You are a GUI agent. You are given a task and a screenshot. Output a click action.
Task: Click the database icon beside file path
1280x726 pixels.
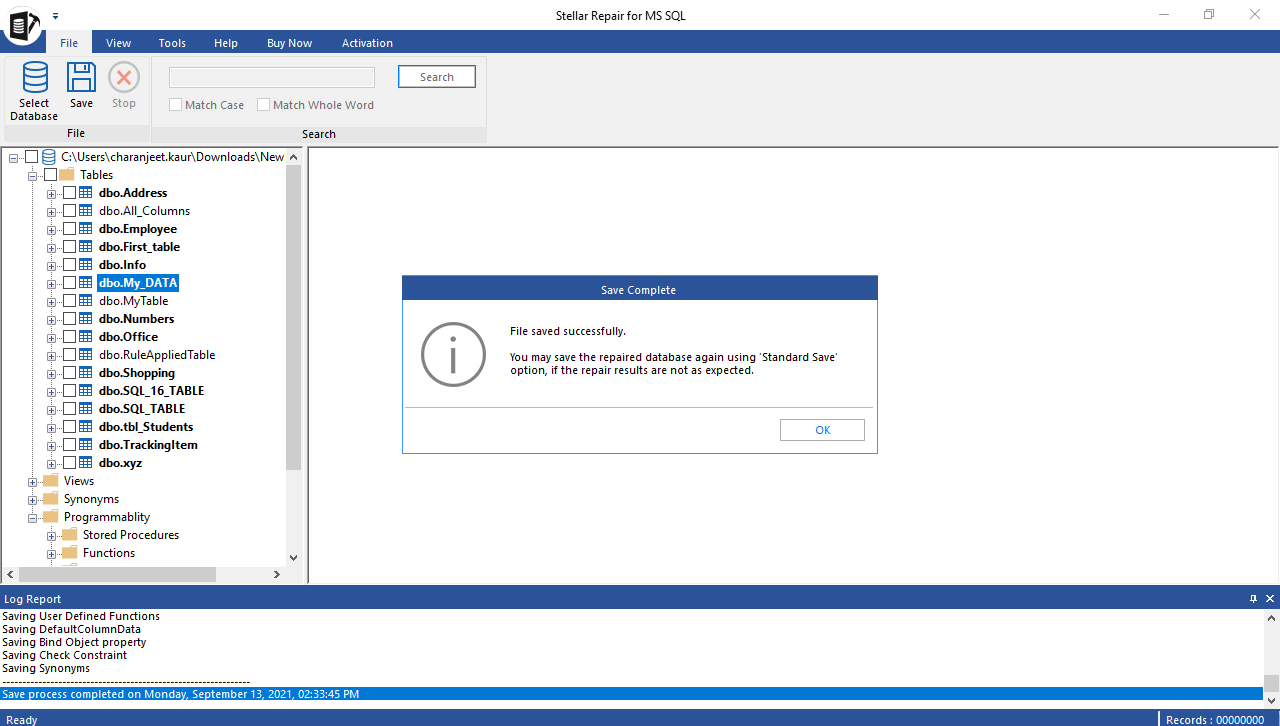point(49,157)
